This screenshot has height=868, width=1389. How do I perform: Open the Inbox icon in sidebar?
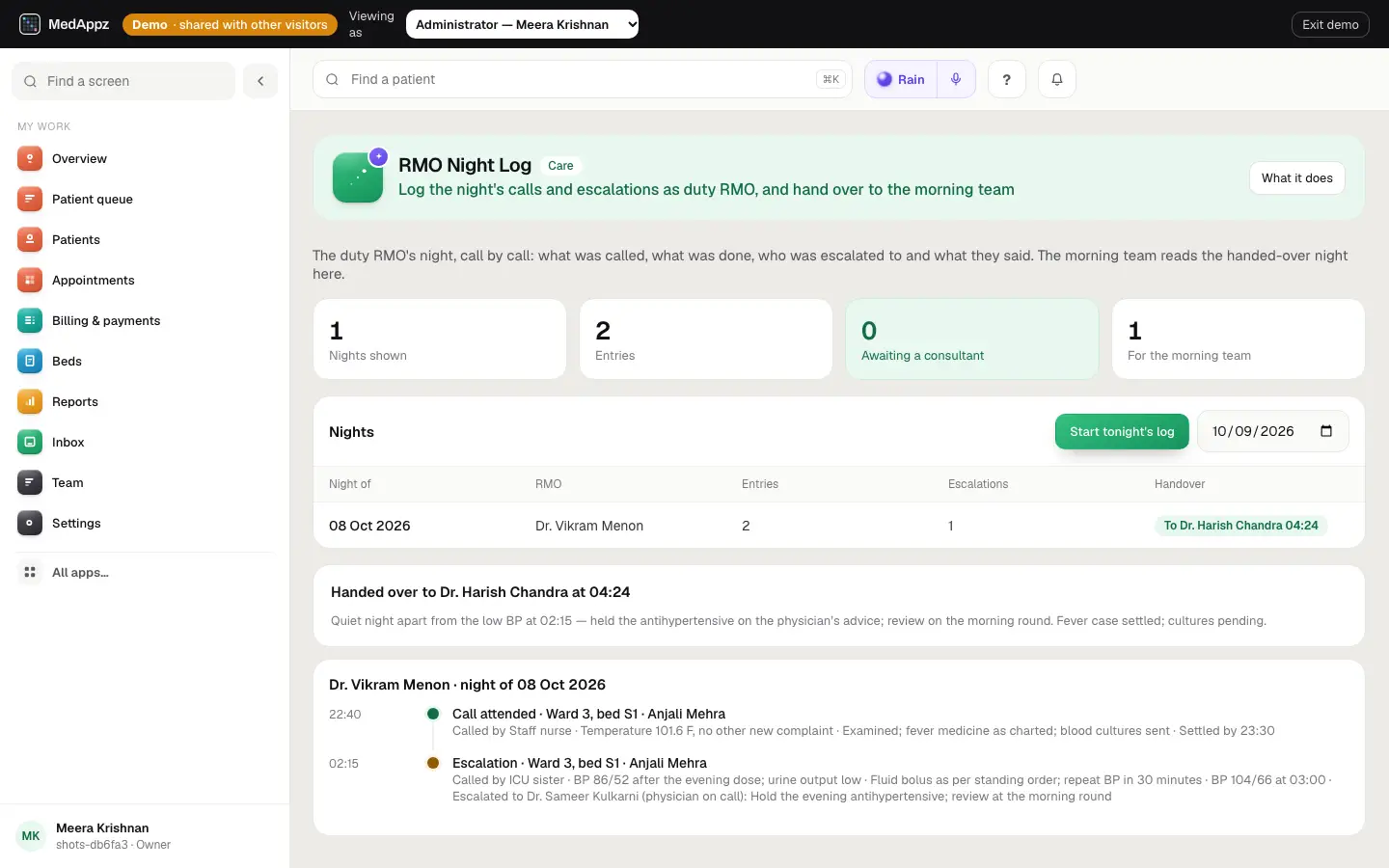point(30,442)
